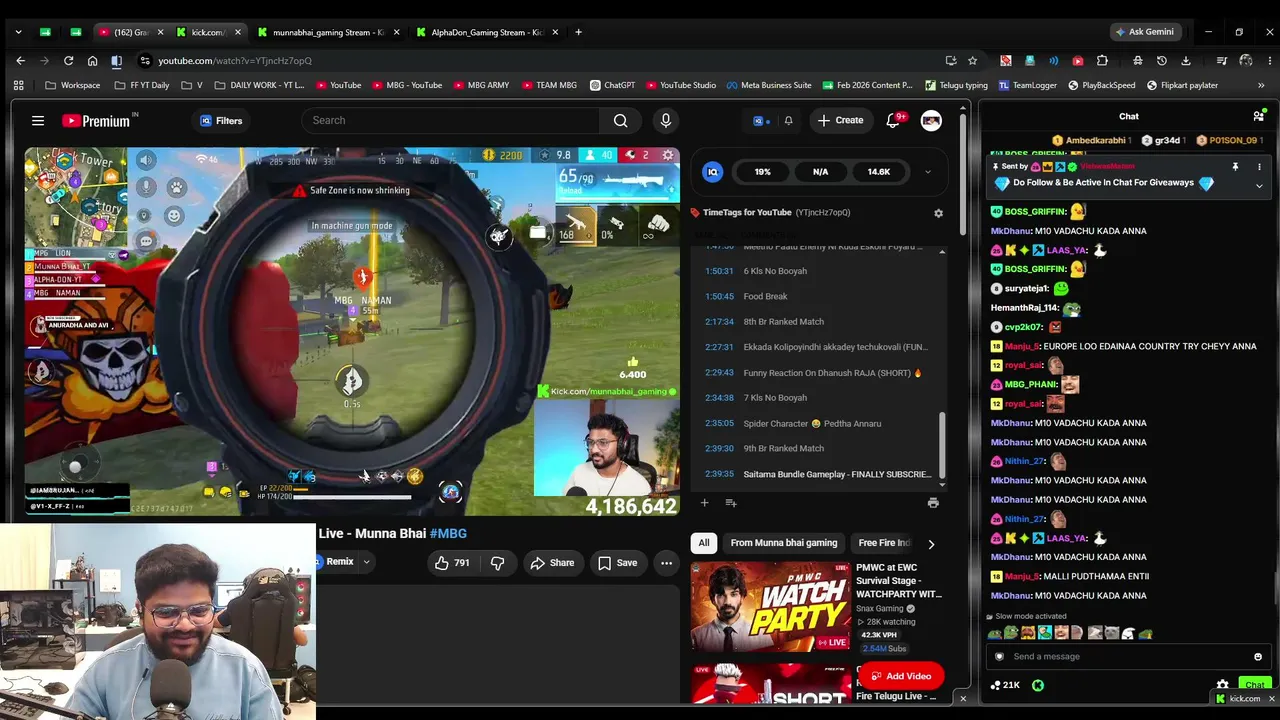
Task: Open the apps grid in bookmarks bar
Action: pos(18,86)
